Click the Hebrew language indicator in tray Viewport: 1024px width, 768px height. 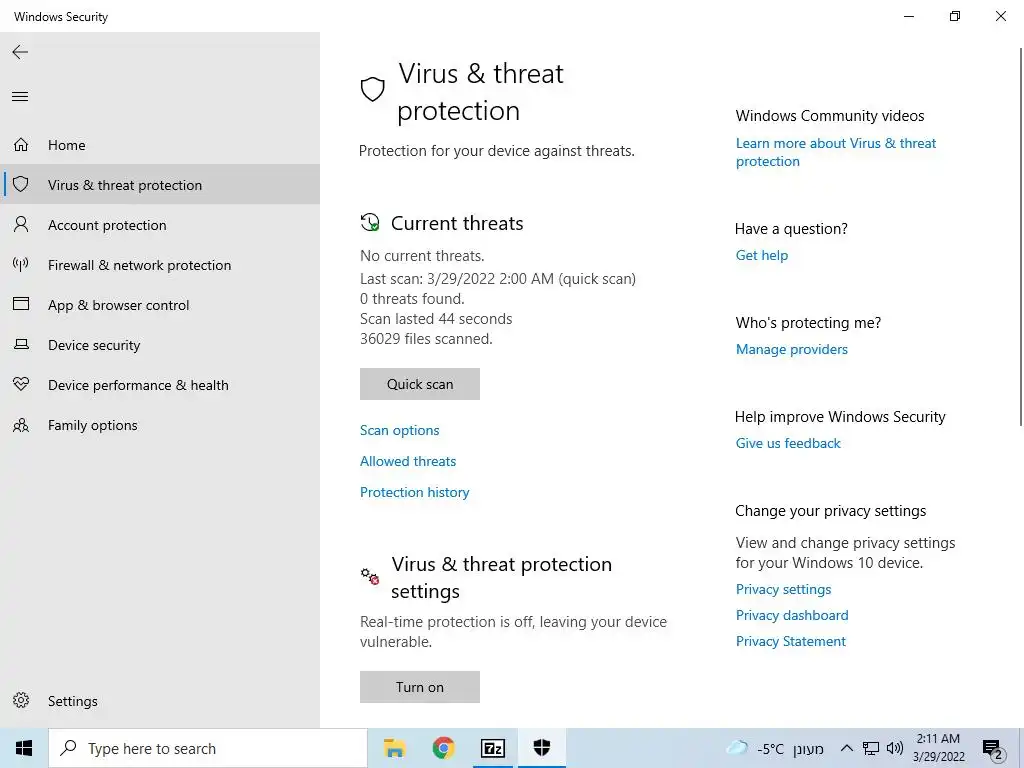(x=808, y=749)
